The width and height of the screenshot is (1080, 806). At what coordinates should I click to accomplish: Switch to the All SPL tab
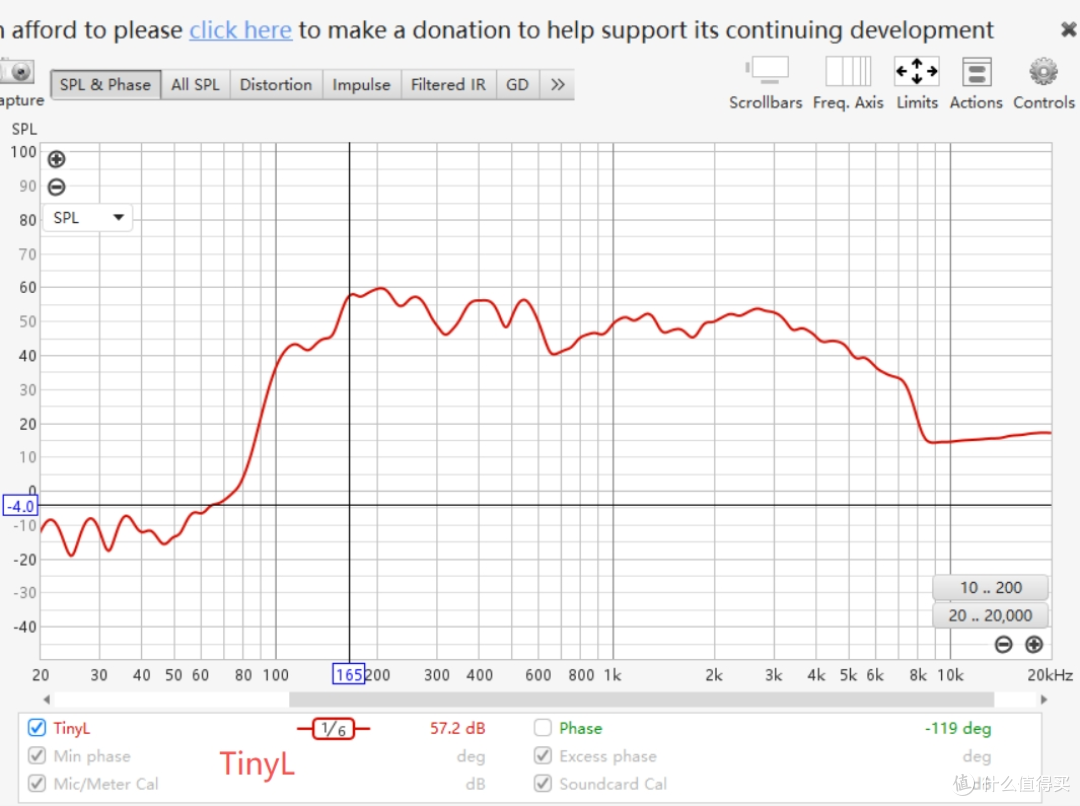[x=196, y=85]
